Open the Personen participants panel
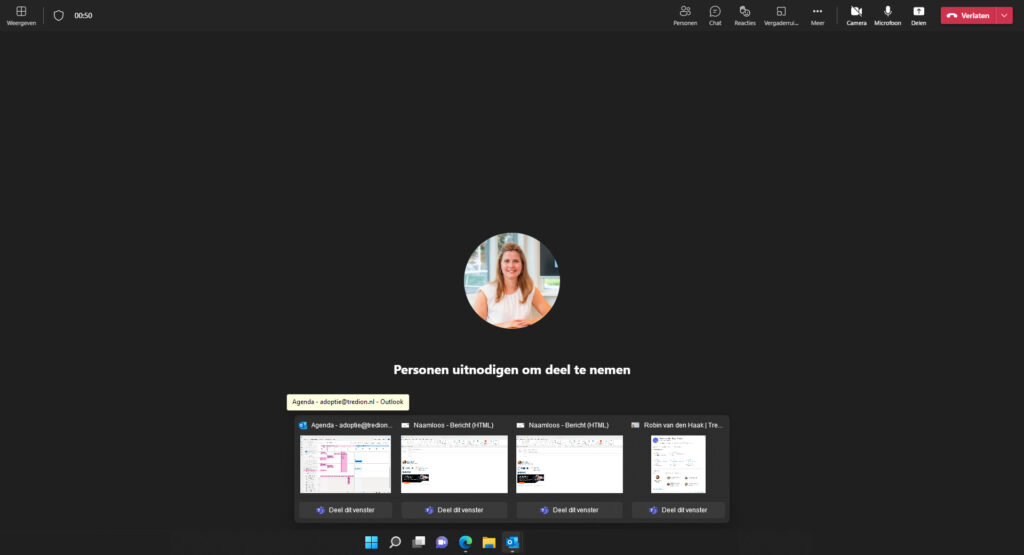This screenshot has height=555, width=1024. point(685,16)
